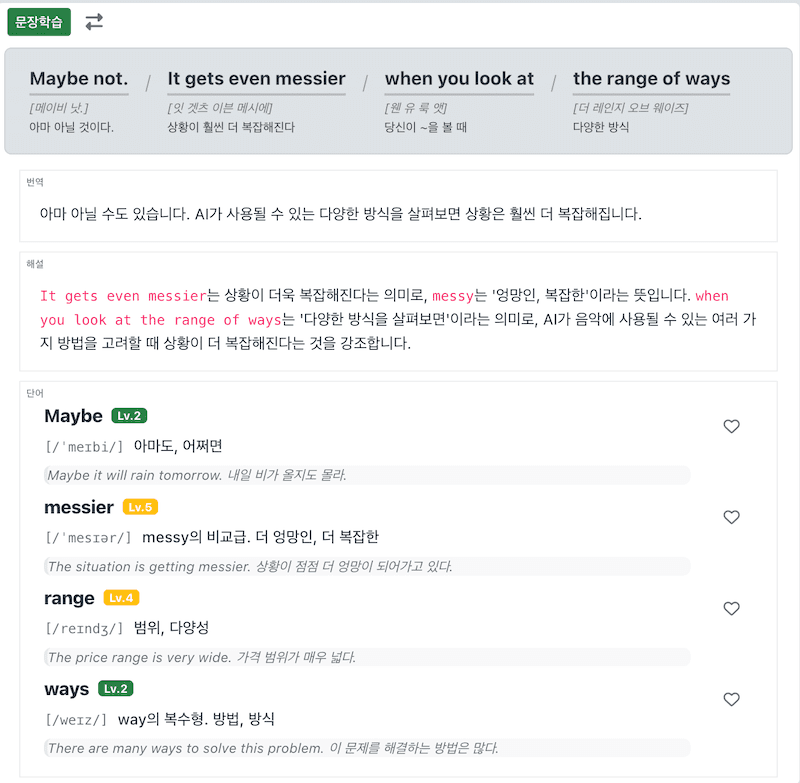
Task: Click the Lv.2 badge beside ways
Action: (115, 689)
